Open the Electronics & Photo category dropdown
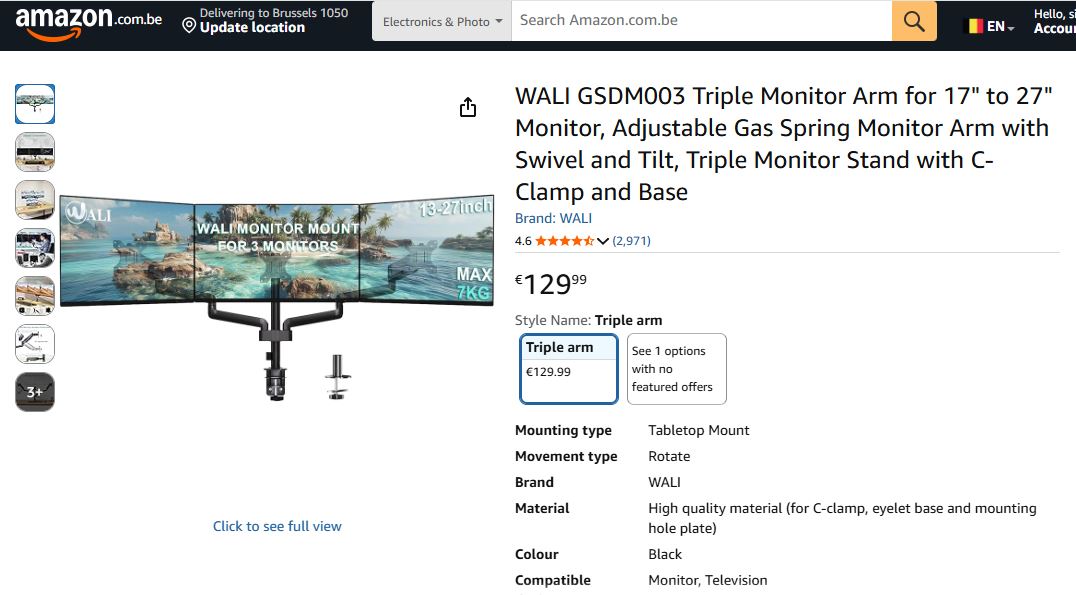 pyautogui.click(x=441, y=20)
